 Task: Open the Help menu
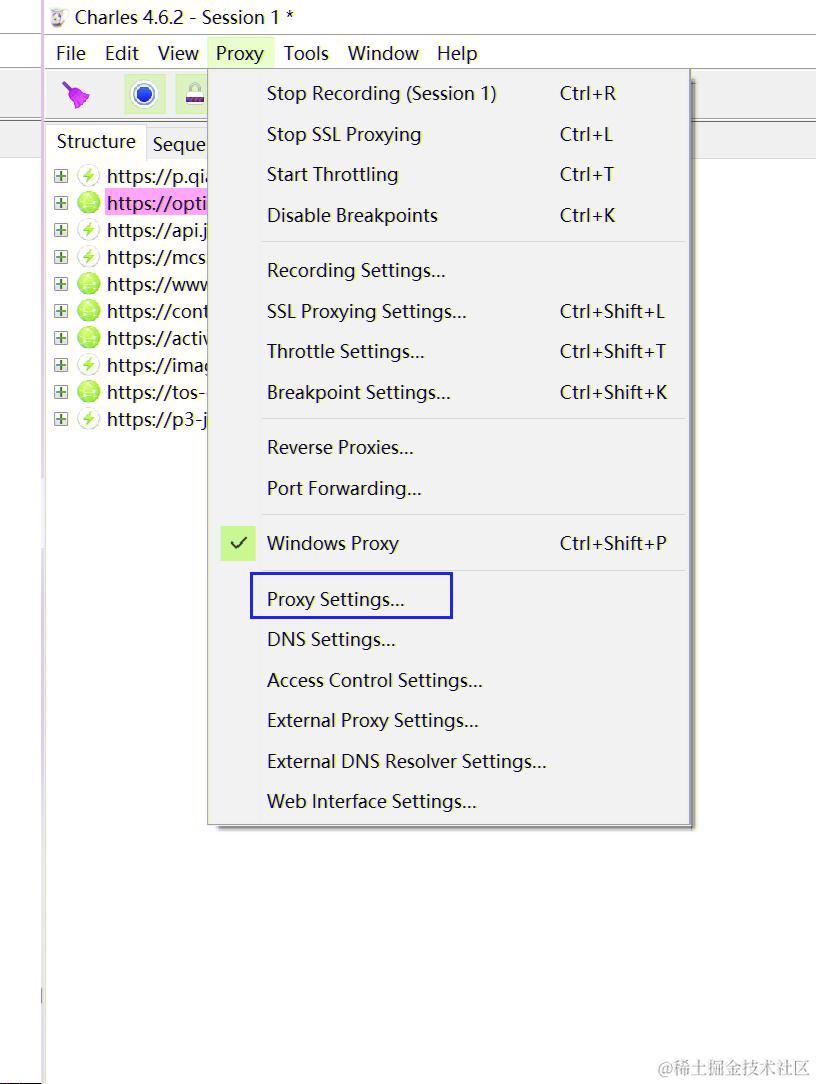[x=456, y=53]
